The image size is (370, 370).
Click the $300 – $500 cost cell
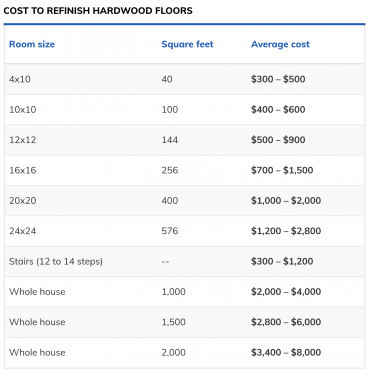[x=278, y=79]
